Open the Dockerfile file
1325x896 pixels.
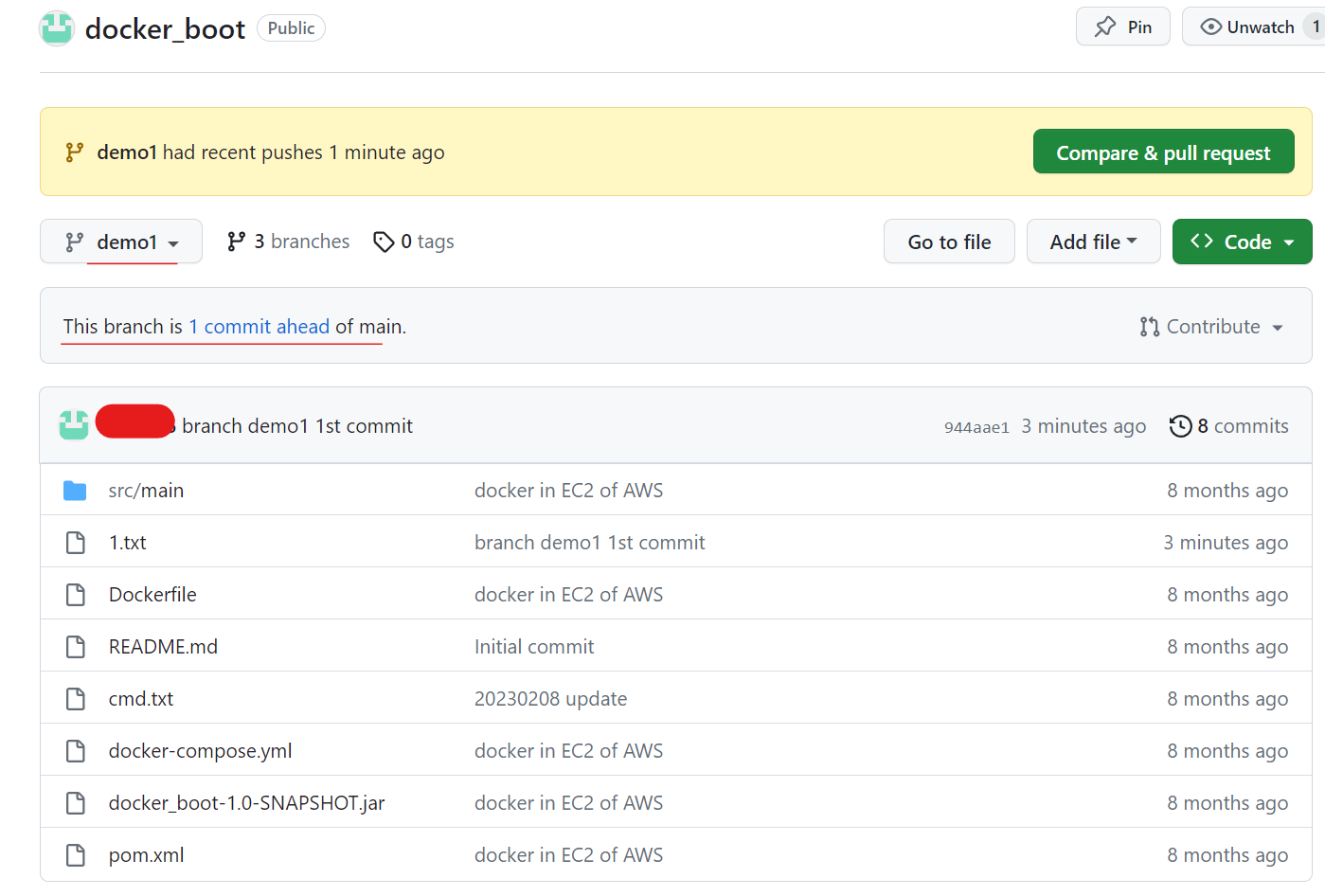click(152, 595)
